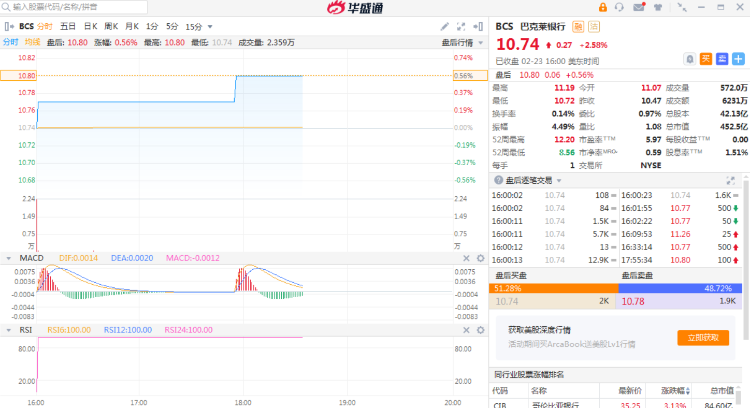Click after-hours bid price 10.74 row
This screenshot has height=408, width=750.
point(552,301)
